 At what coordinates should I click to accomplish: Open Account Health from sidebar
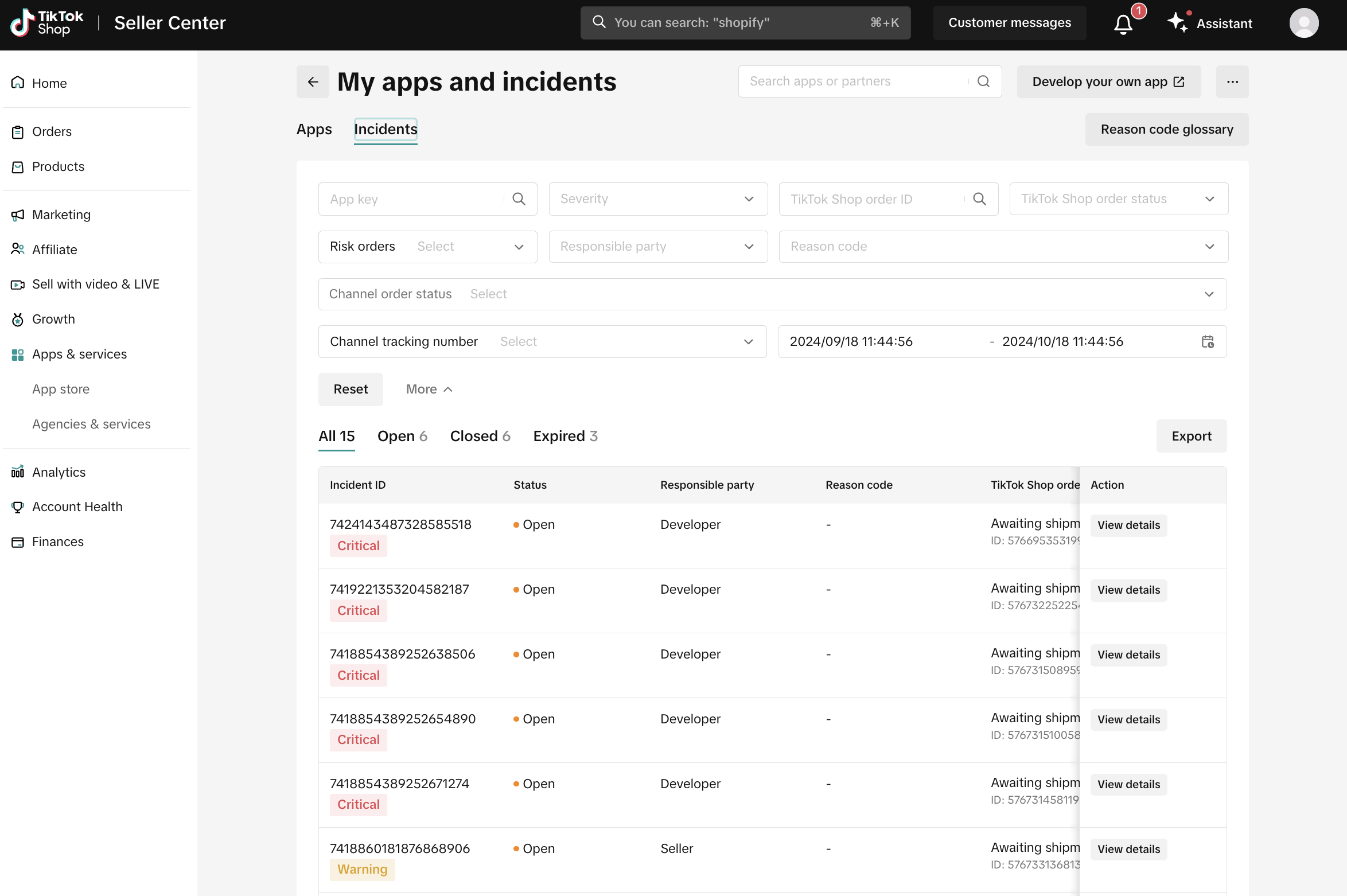pos(77,507)
